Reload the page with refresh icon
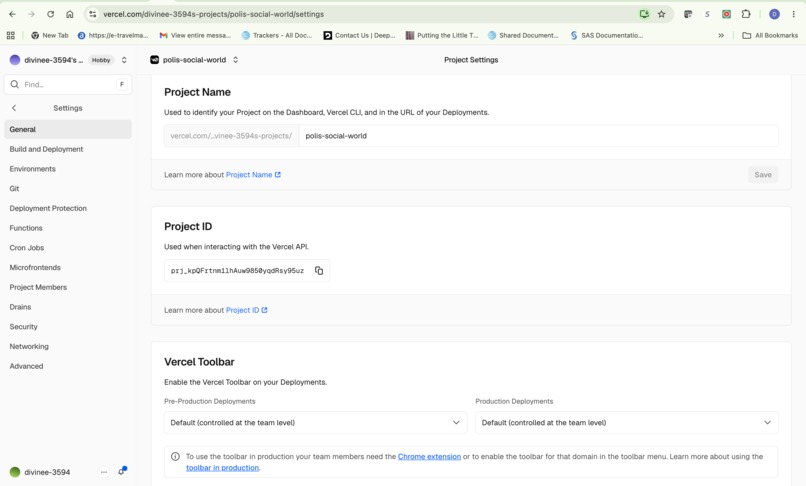This screenshot has height=486, width=806. (50, 14)
